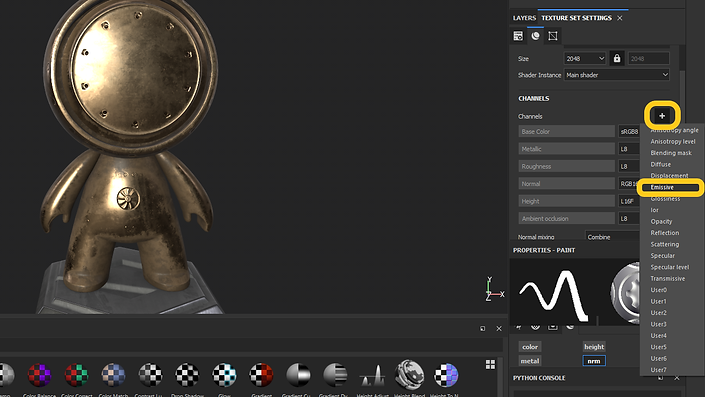Open the Base Color sRGB8 format dropdown
The height and width of the screenshot is (397, 705).
click(x=629, y=131)
